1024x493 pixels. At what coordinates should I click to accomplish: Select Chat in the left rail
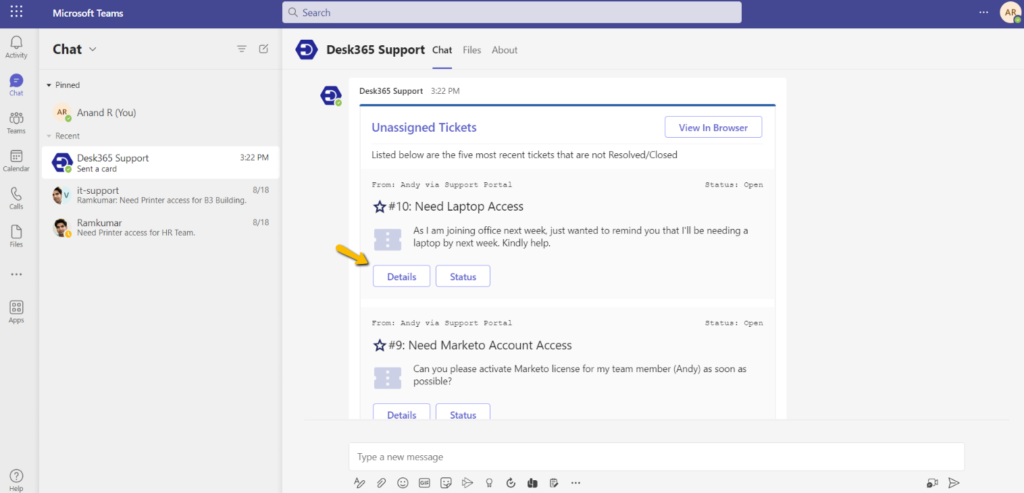(16, 85)
